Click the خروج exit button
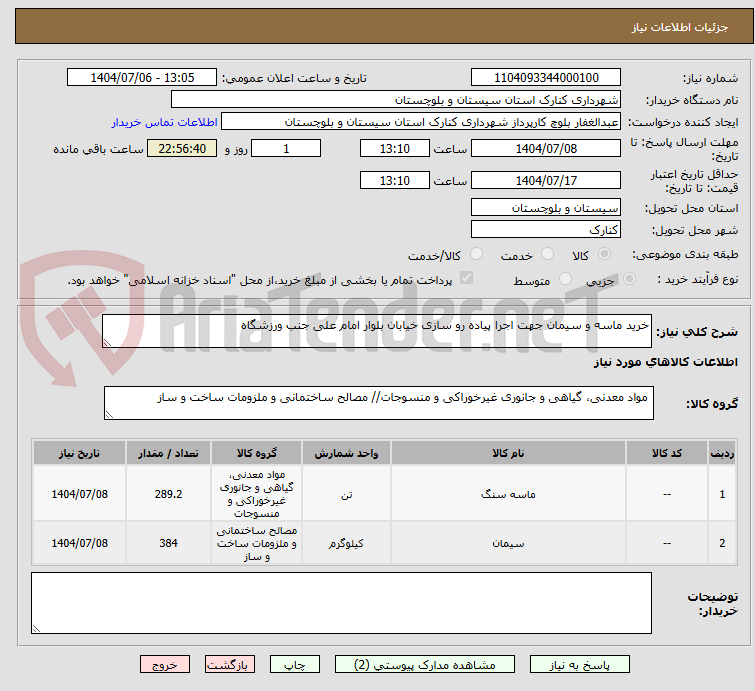 point(165,664)
